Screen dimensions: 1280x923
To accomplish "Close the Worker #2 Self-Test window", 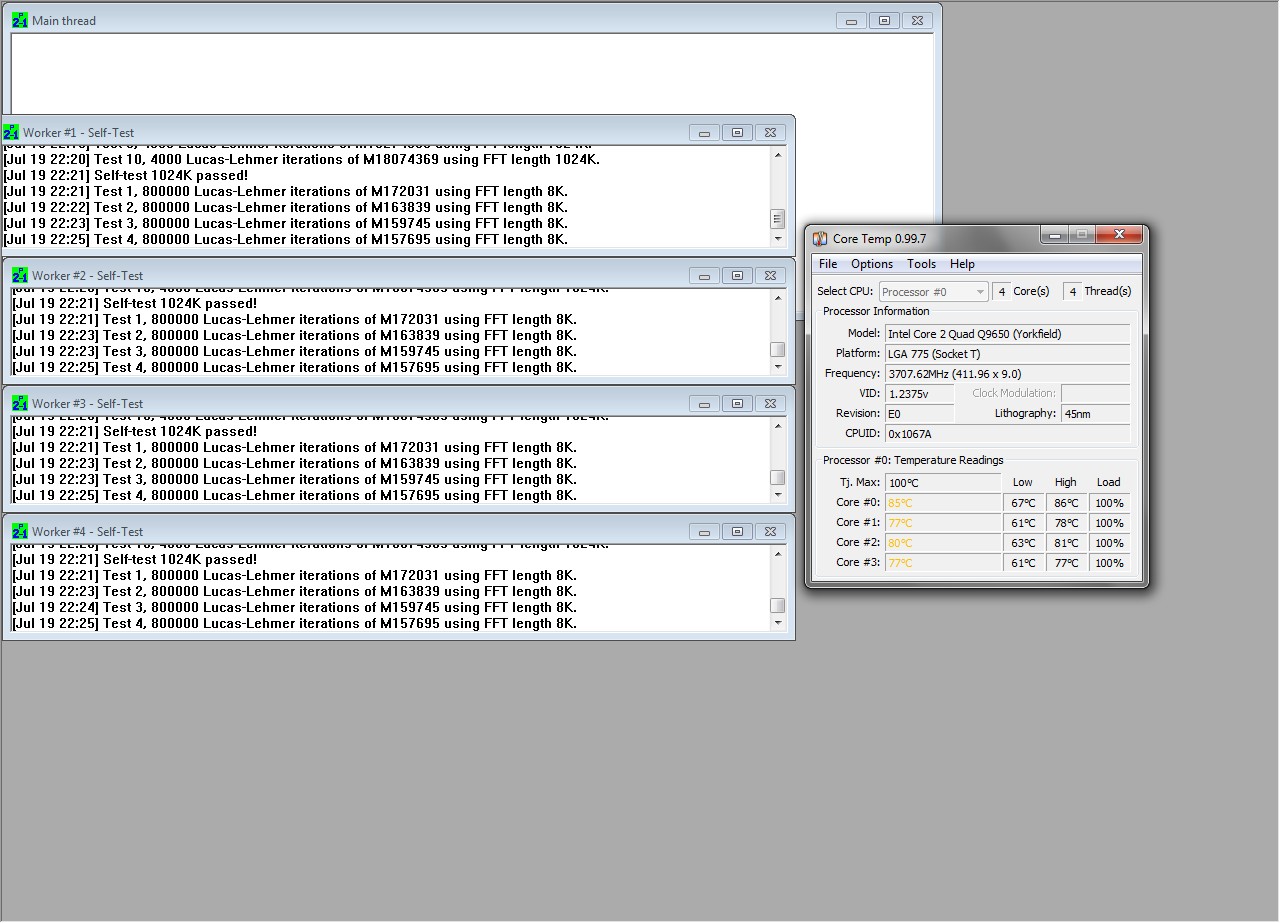I will (770, 276).
